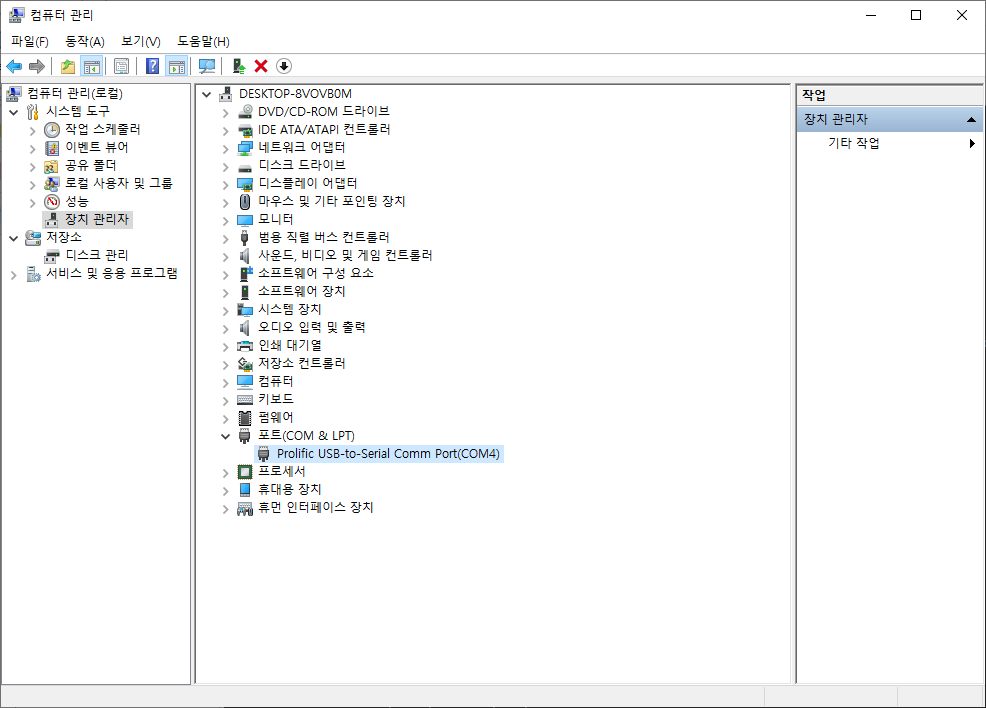Collapse the 시스템 도구 tree node
The width and height of the screenshot is (986, 708).
[x=14, y=112]
